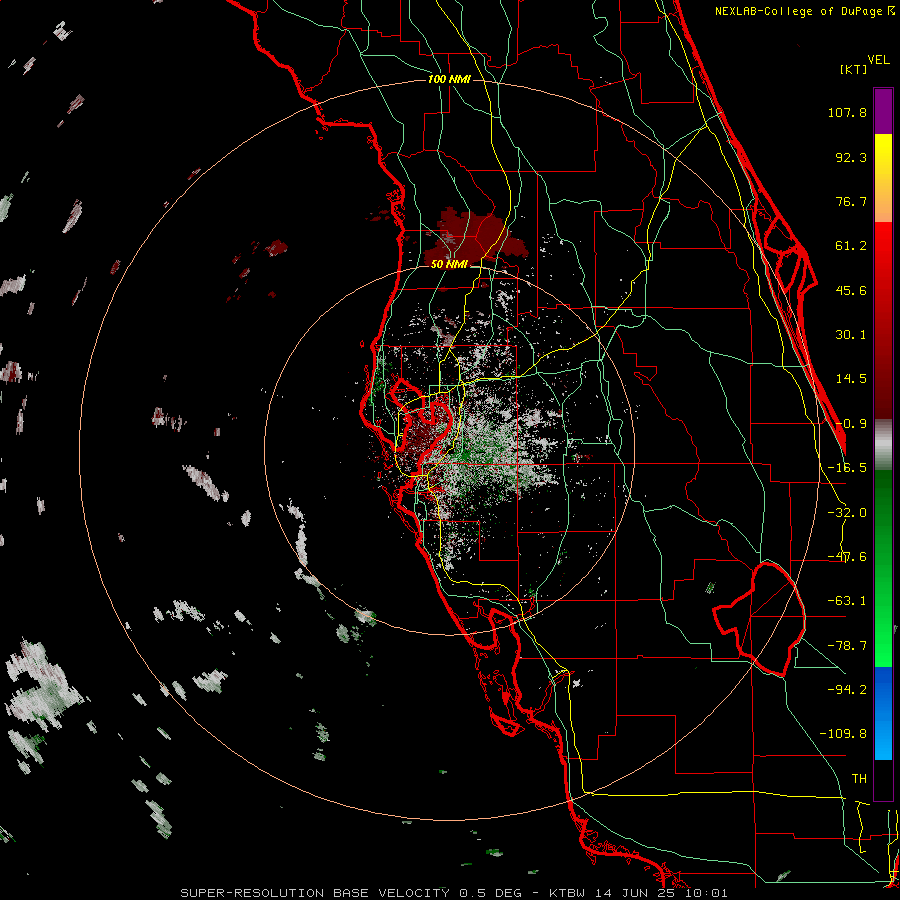Click the 100 NMI range ring label

[x=449, y=79]
